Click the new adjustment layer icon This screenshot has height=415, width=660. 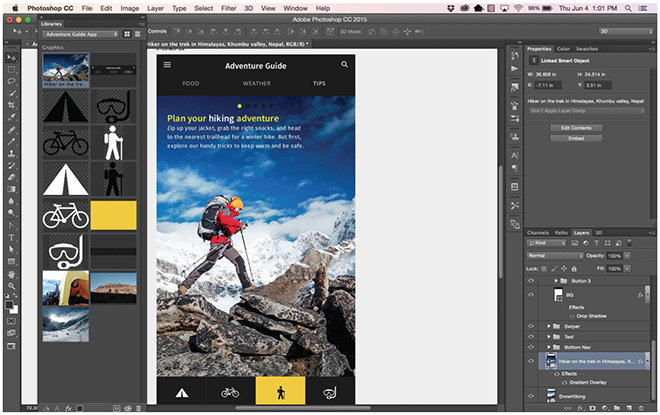pos(605,408)
